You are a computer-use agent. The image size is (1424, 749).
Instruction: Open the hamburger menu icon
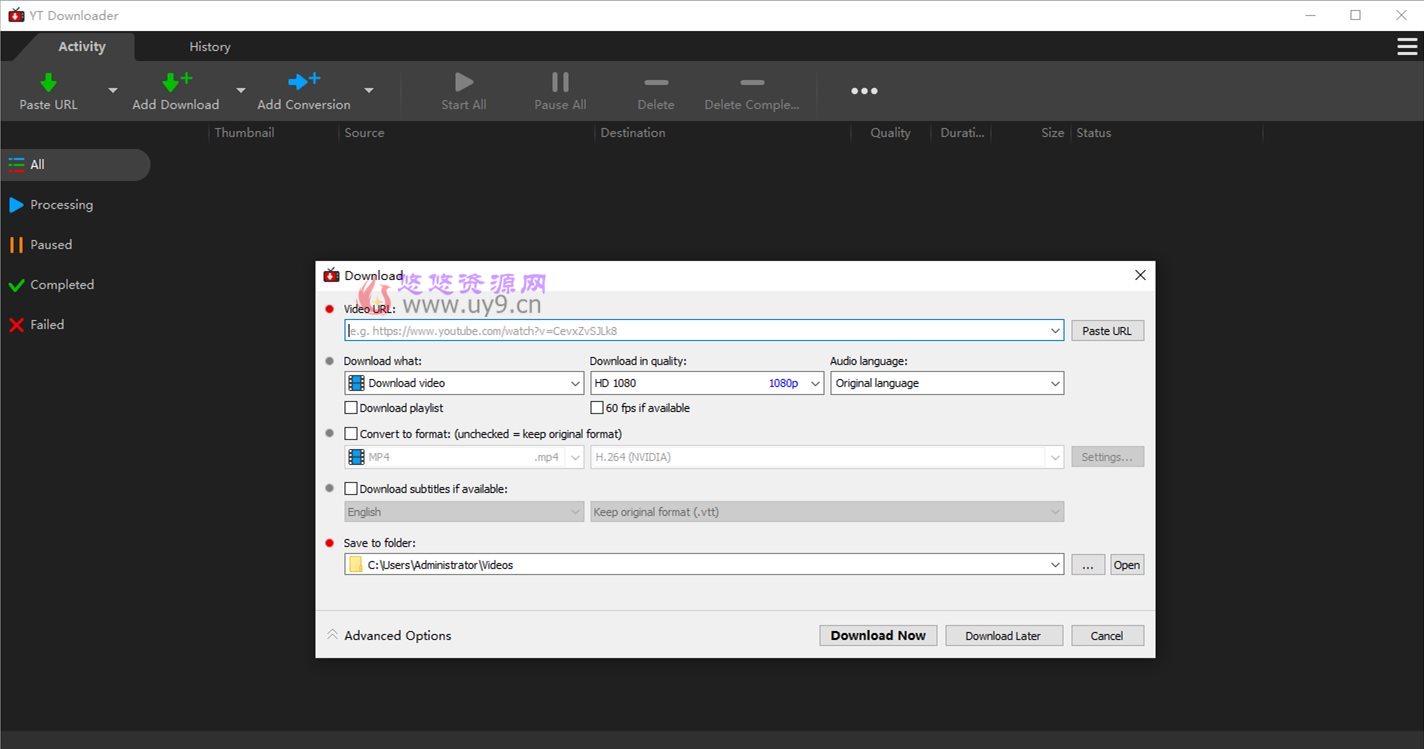(x=1407, y=46)
